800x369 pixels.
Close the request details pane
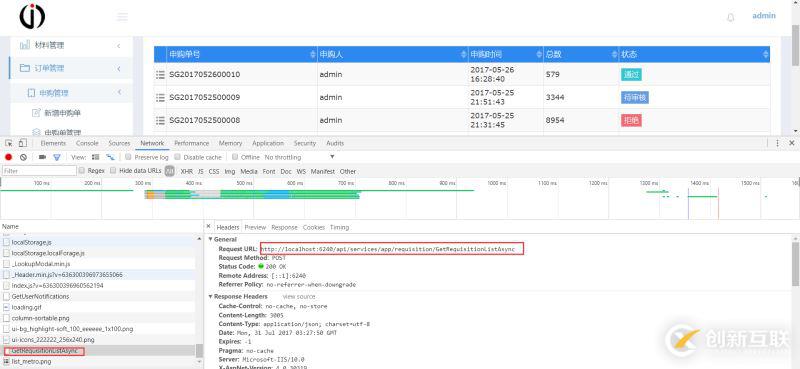pyautogui.click(x=208, y=226)
